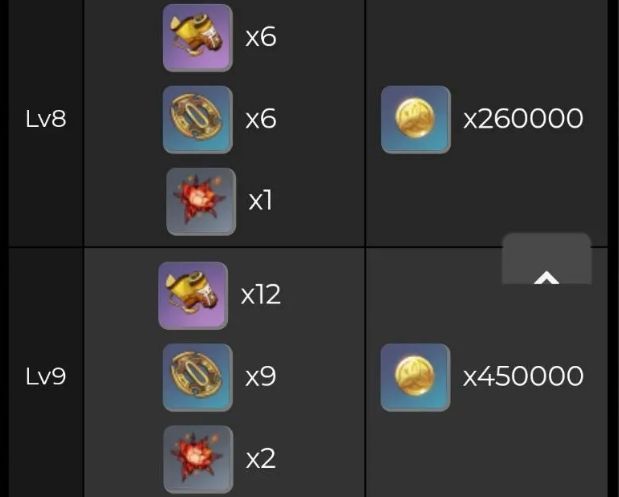Click the Lv8 Mora coin icon
The width and height of the screenshot is (619, 497).
tap(416, 119)
